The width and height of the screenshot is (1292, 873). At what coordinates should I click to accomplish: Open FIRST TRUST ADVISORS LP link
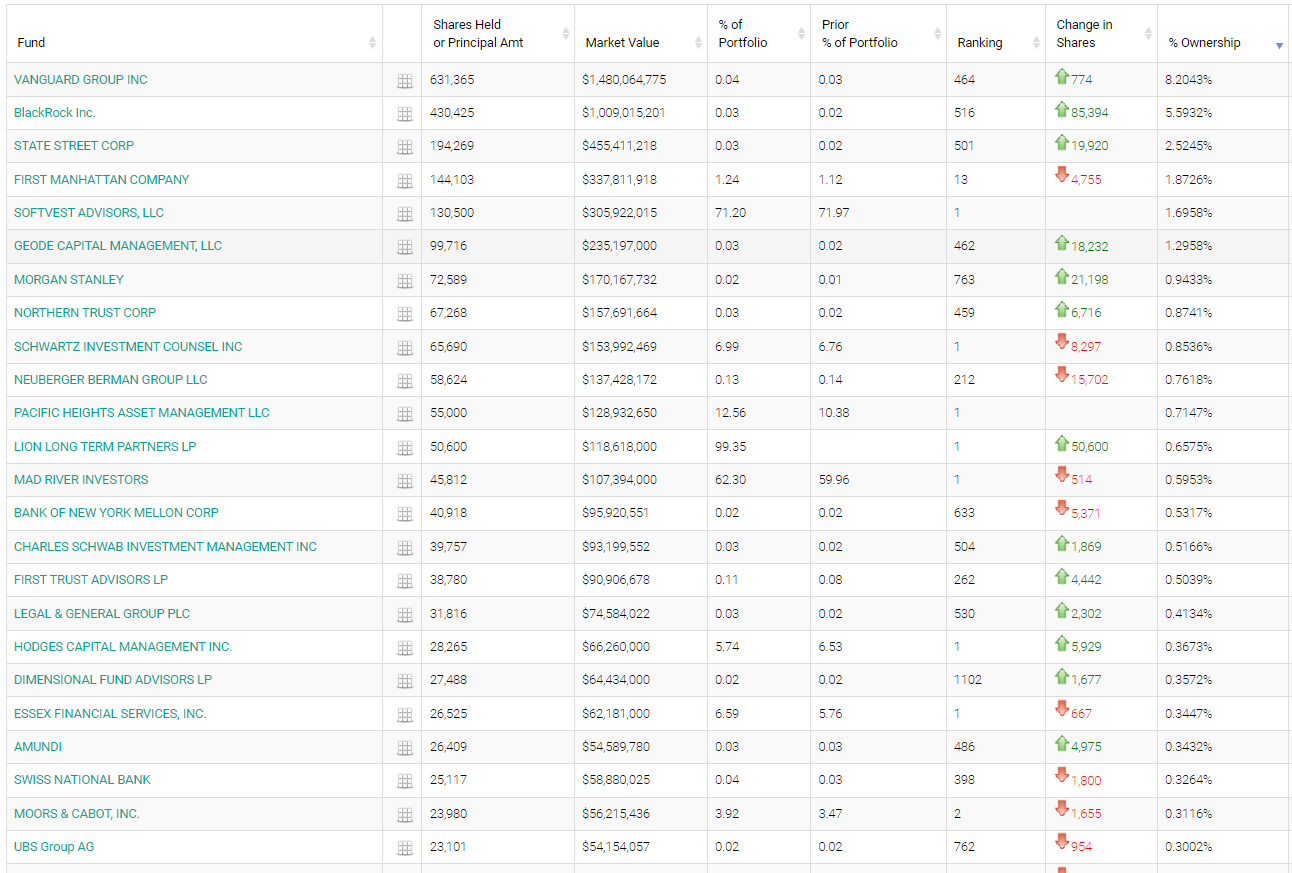click(x=91, y=580)
